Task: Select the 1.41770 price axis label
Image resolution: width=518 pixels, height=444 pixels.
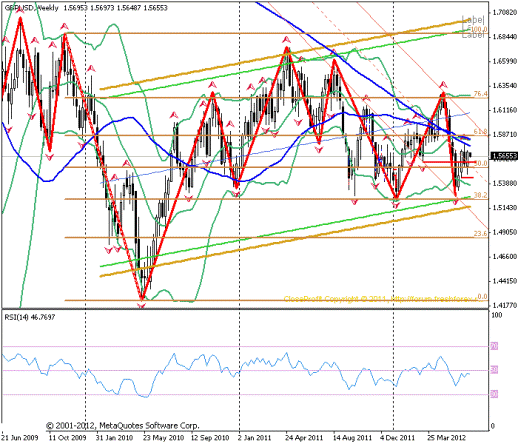Action: pyautogui.click(x=505, y=305)
